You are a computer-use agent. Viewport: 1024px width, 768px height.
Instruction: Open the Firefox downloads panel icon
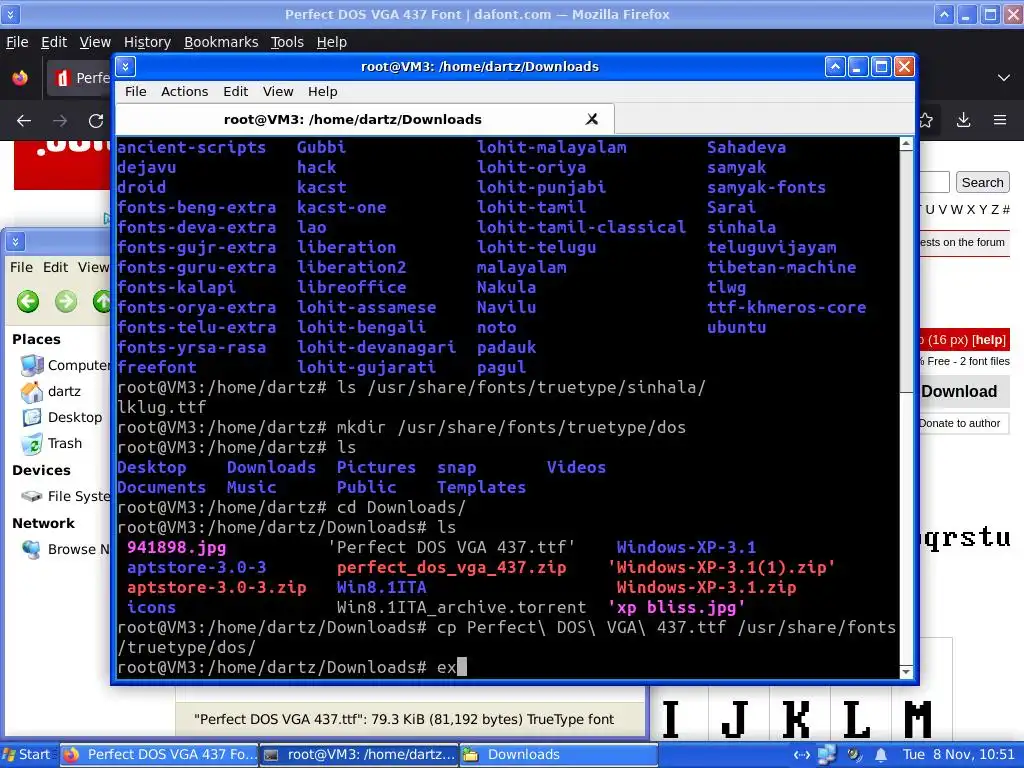[963, 120]
